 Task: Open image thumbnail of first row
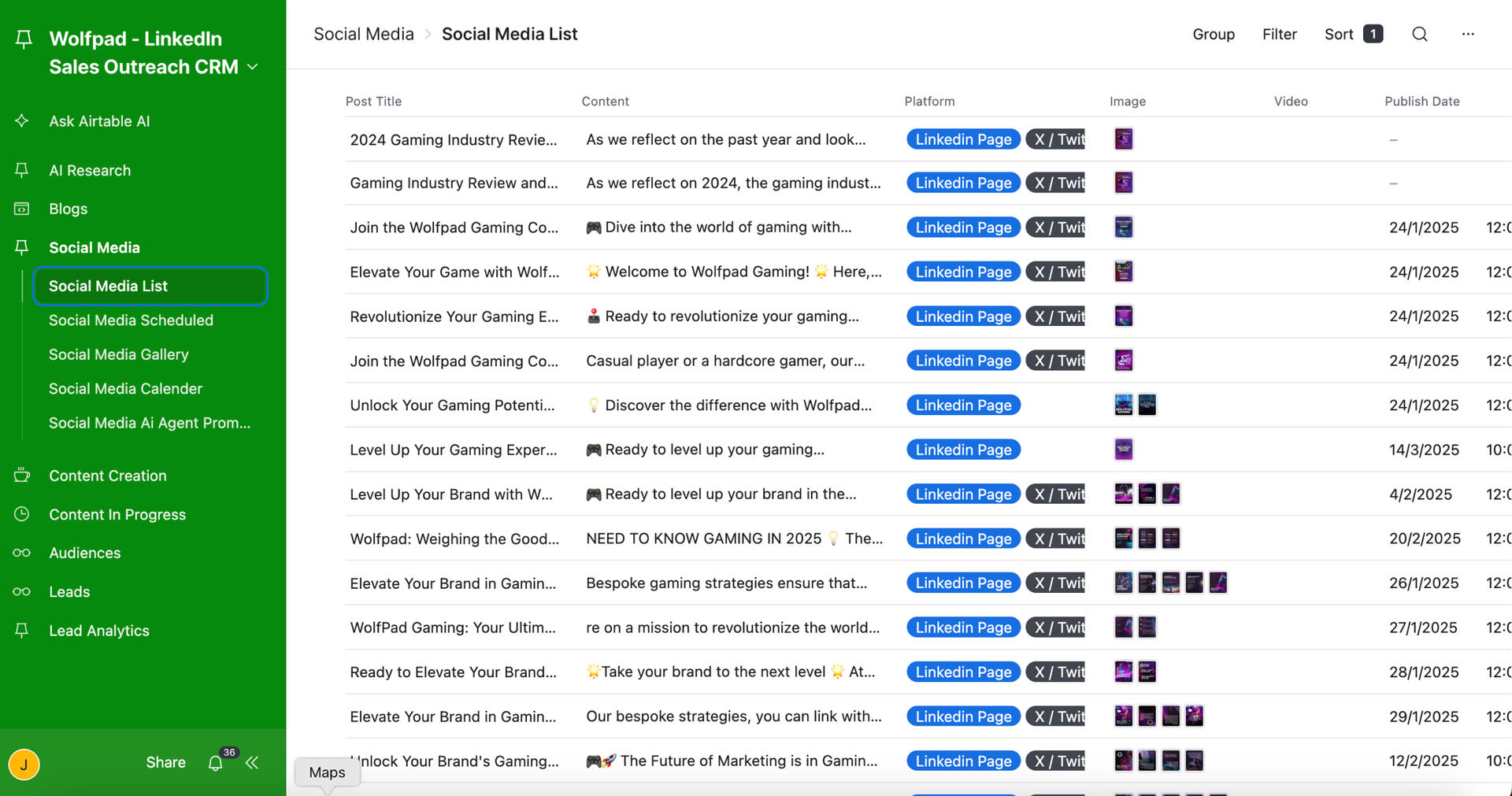1123,139
